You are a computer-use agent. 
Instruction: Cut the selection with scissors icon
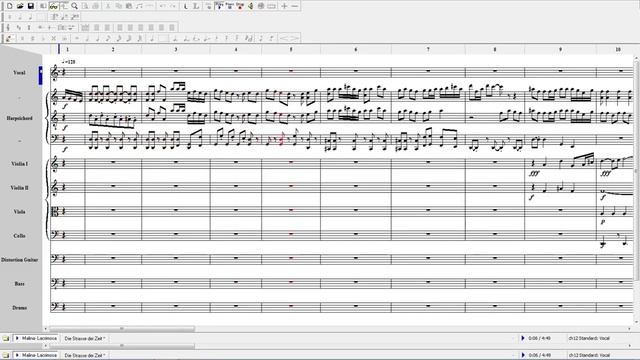[x=108, y=6]
